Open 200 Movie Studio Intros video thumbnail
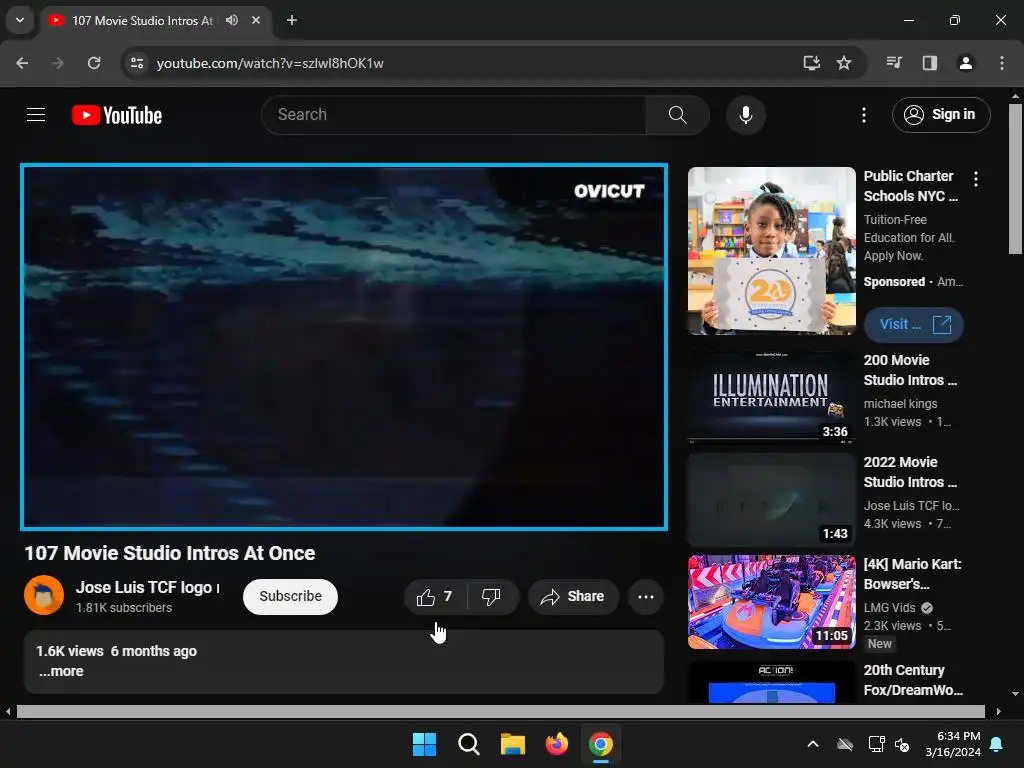This screenshot has width=1024, height=768. pos(771,398)
